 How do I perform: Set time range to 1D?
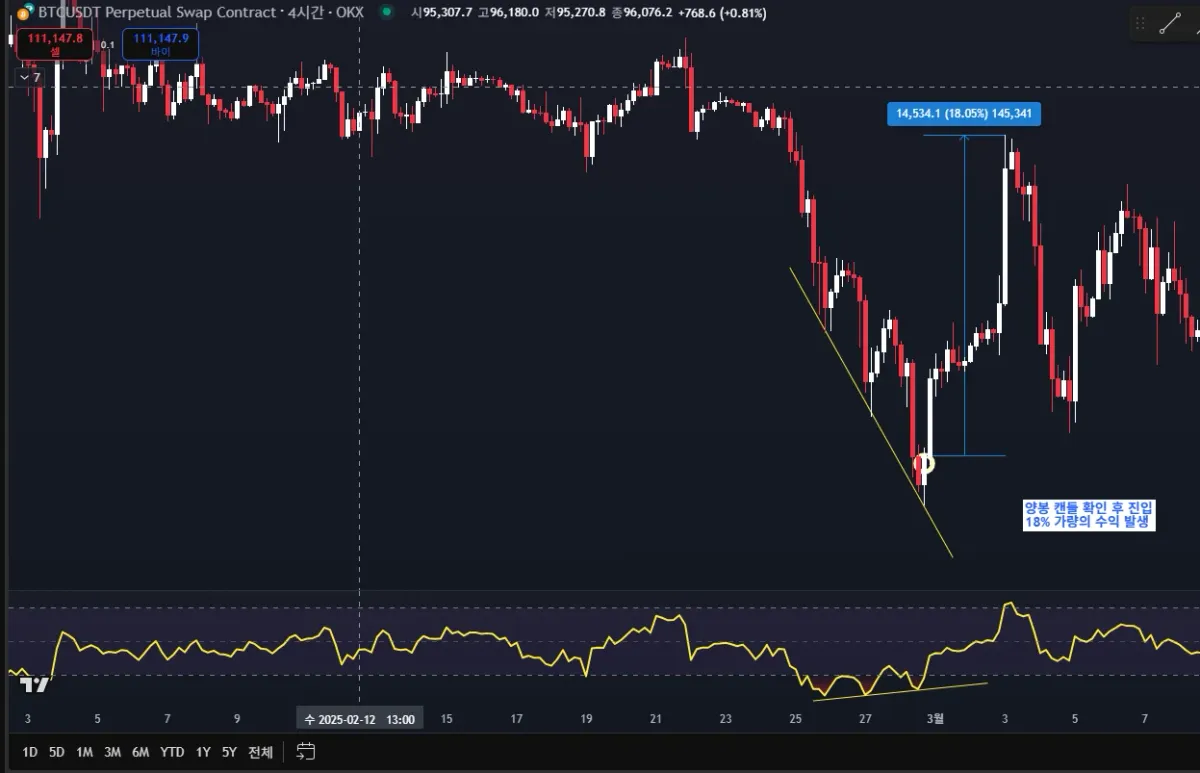click(x=31, y=751)
